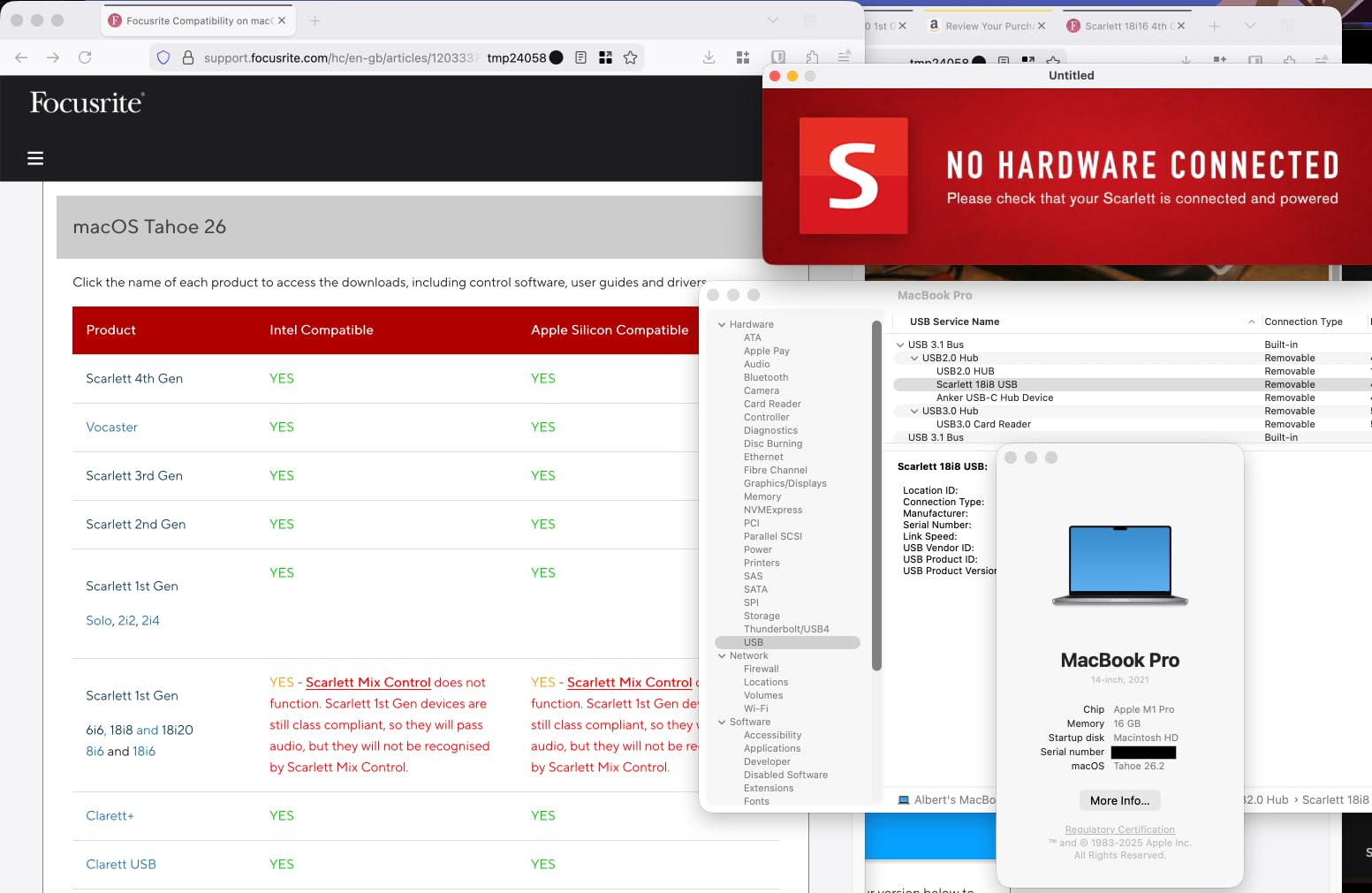Click the padlock site security icon
This screenshot has height=893, width=1372.
[188, 57]
